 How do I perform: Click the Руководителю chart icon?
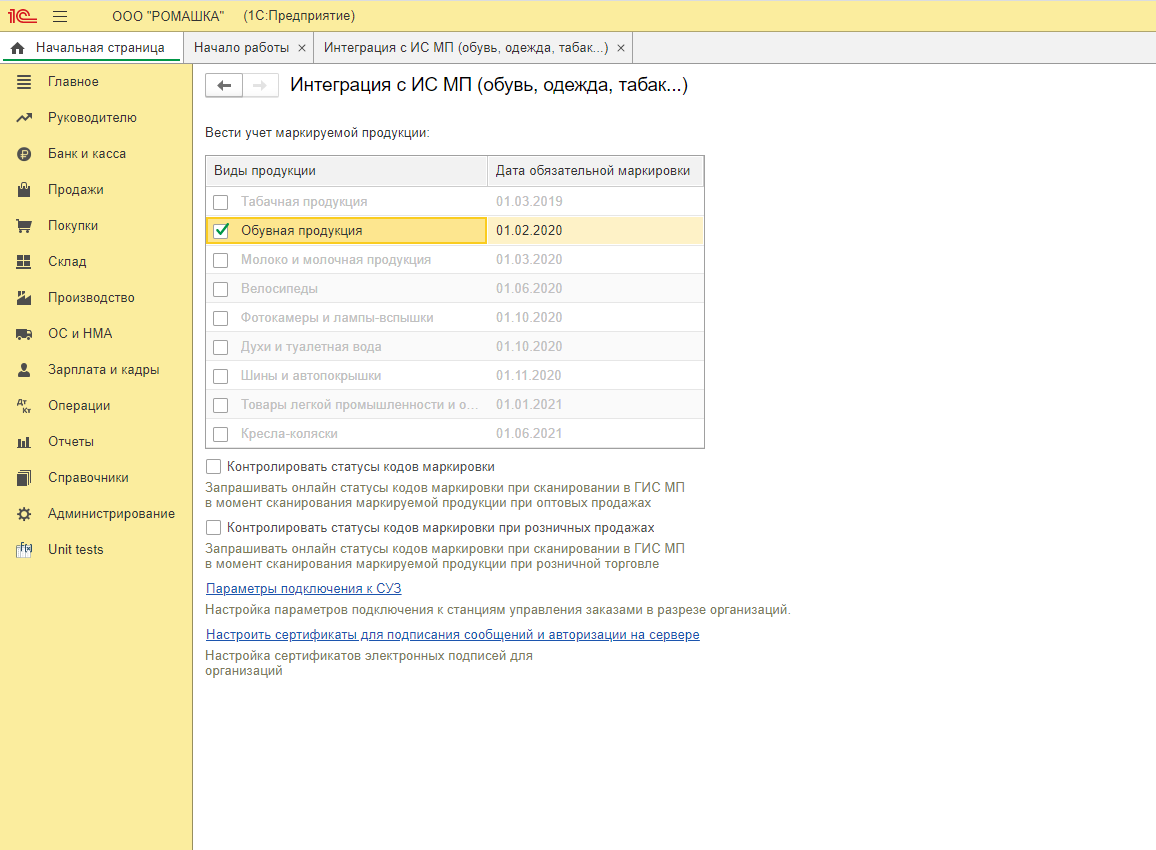[24, 118]
